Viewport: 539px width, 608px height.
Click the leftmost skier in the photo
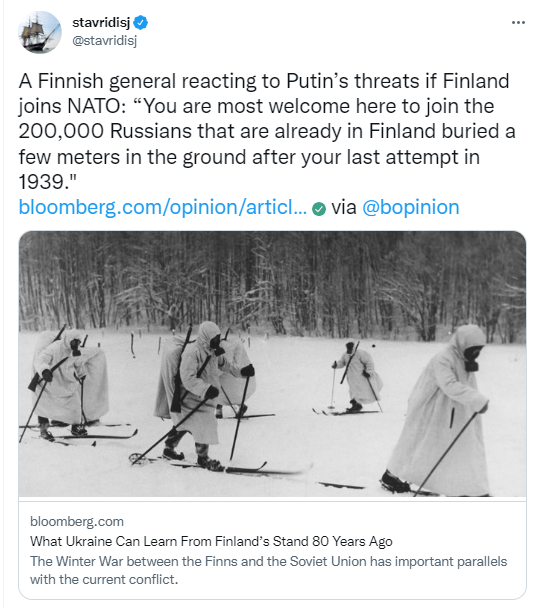[66, 386]
